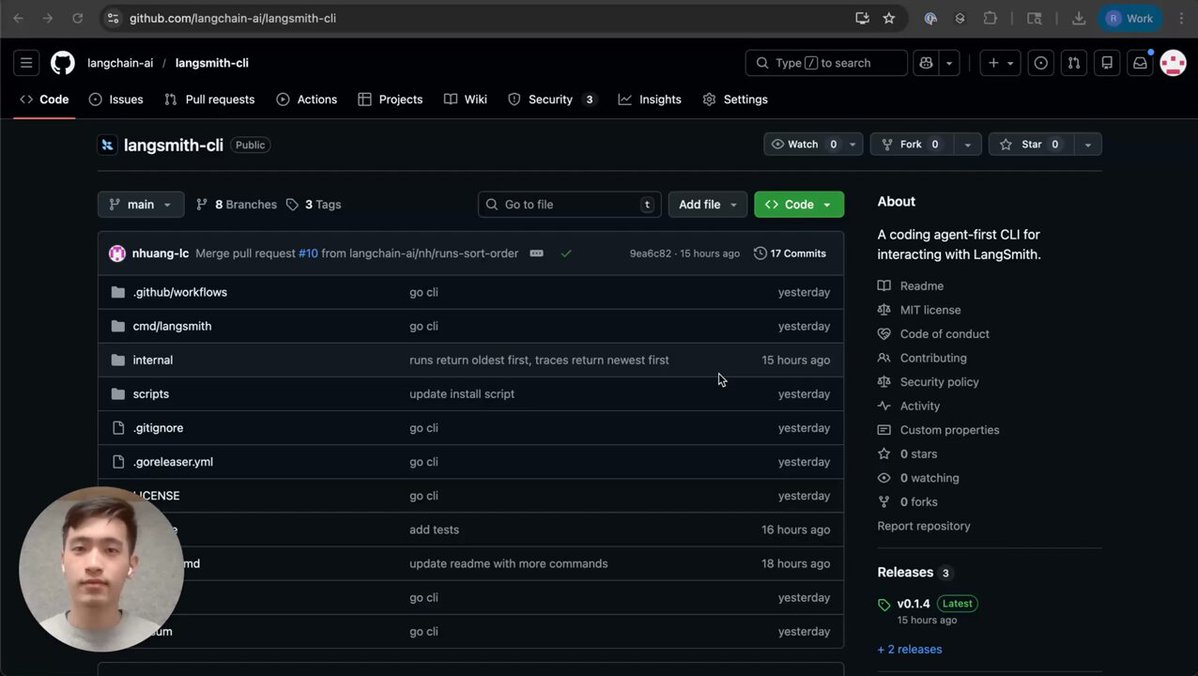Open the Copilot chat icon
This screenshot has width=1198, height=676.
pos(926,63)
